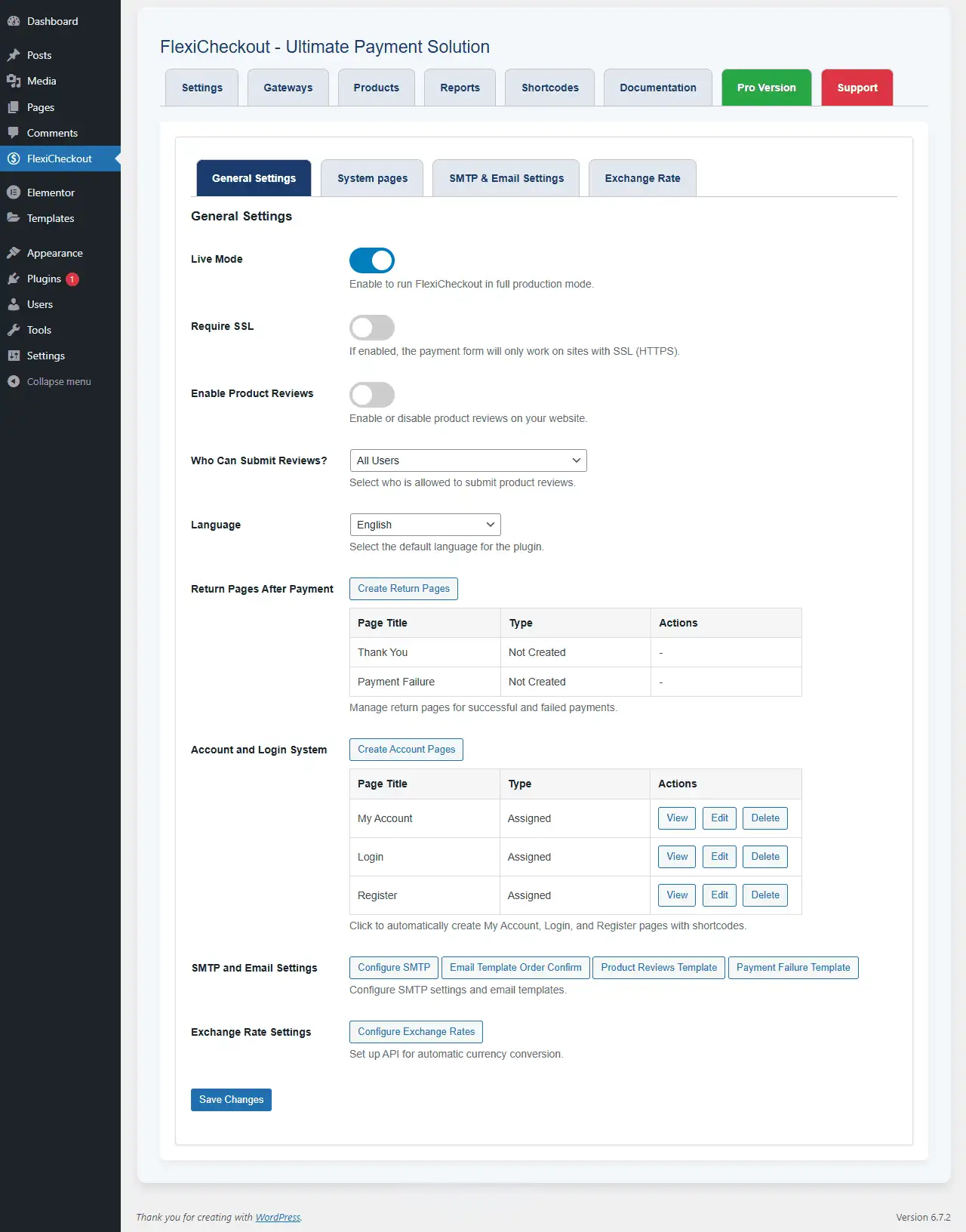Click Create Return Pages button
966x1232 pixels.
tap(404, 589)
